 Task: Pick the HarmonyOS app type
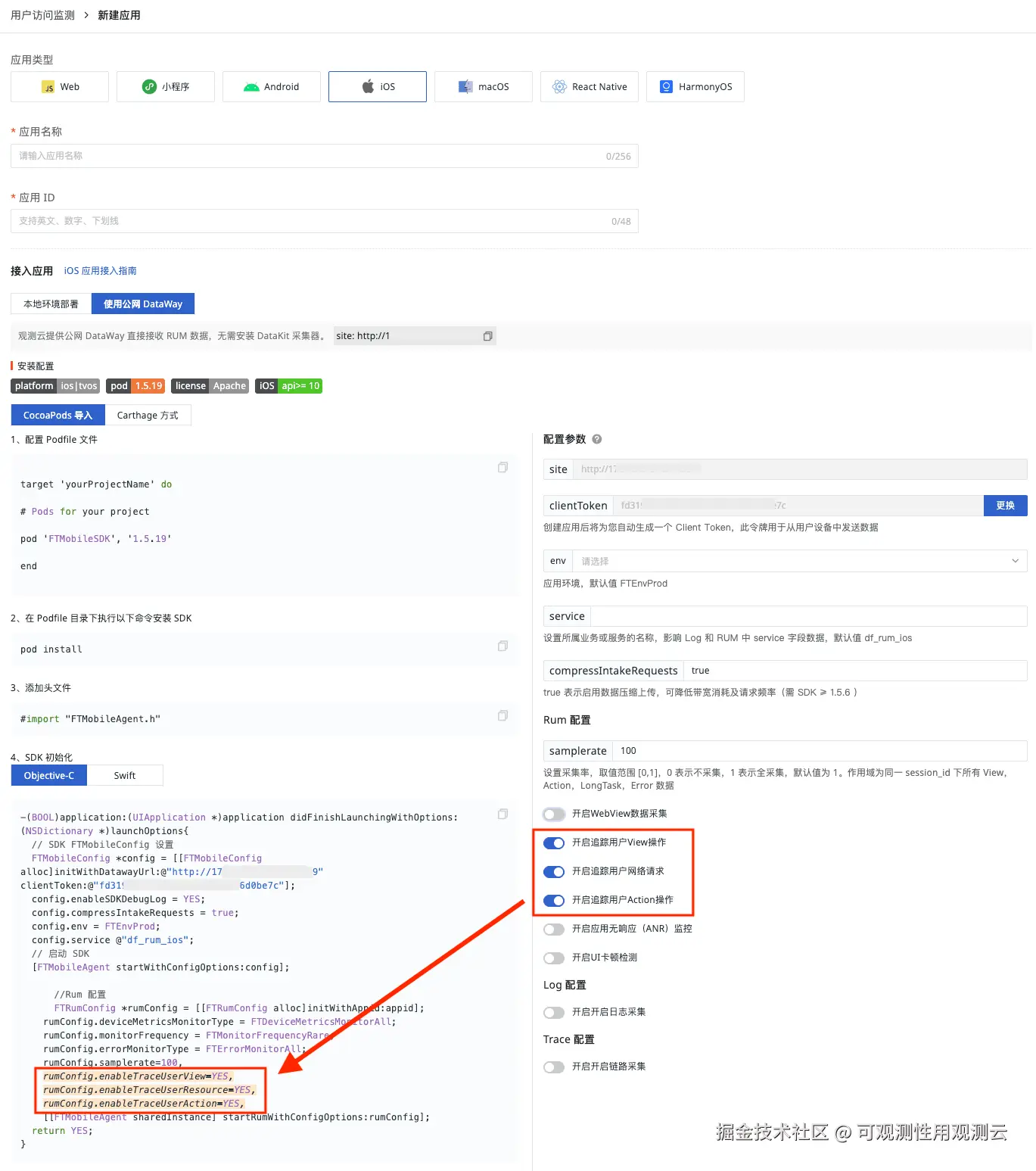click(x=695, y=87)
